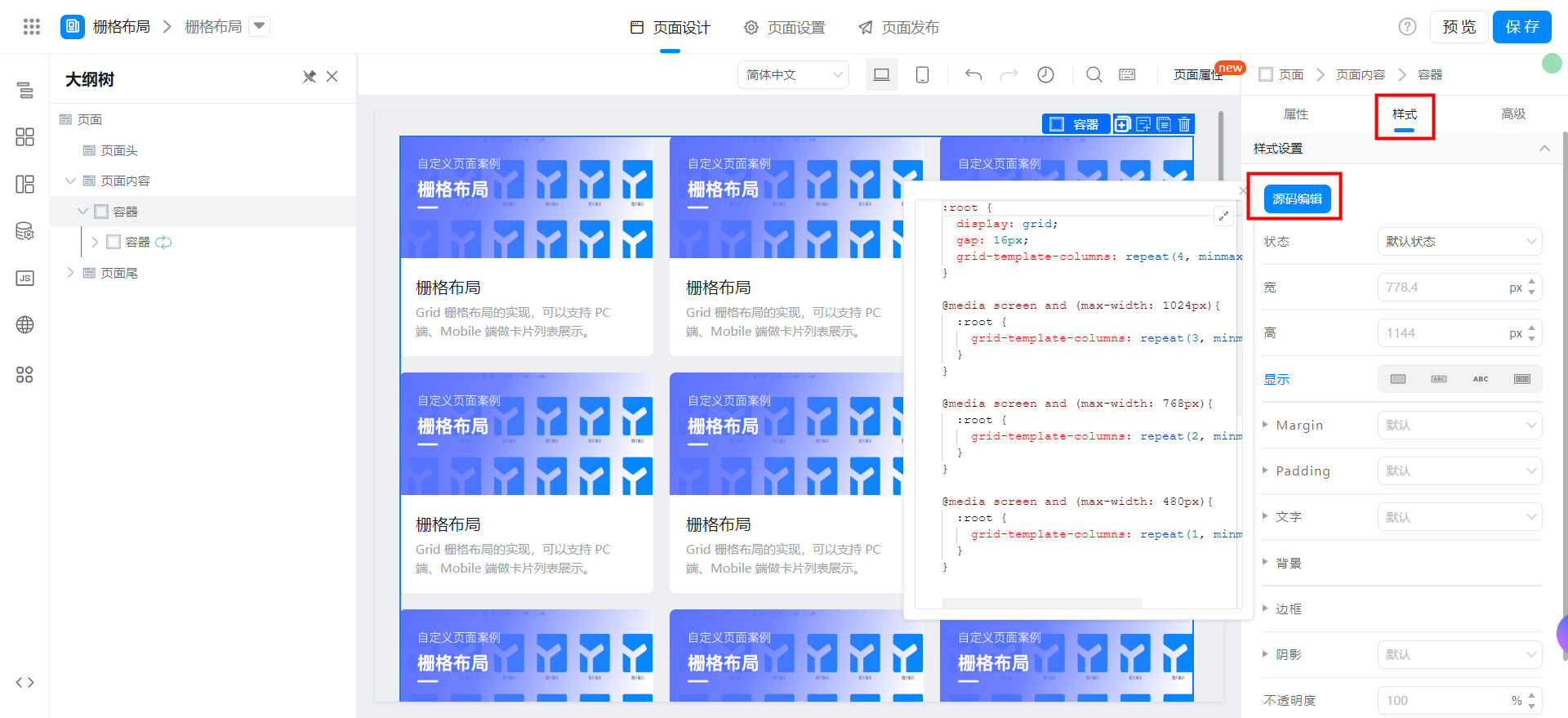Expand the 页面尾 tree node

pos(70,273)
